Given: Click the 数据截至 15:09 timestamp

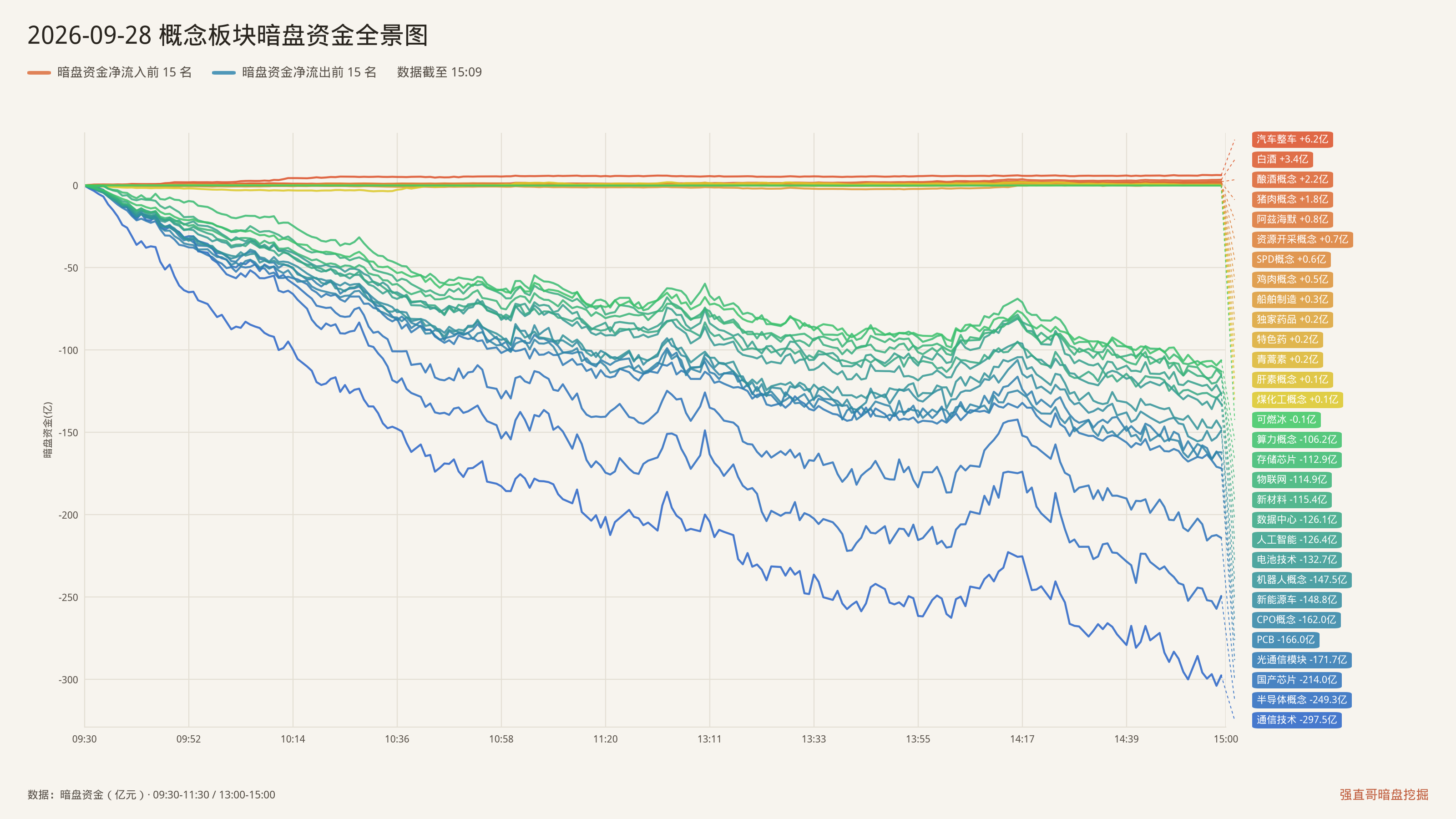Looking at the screenshot, I should pos(439,72).
